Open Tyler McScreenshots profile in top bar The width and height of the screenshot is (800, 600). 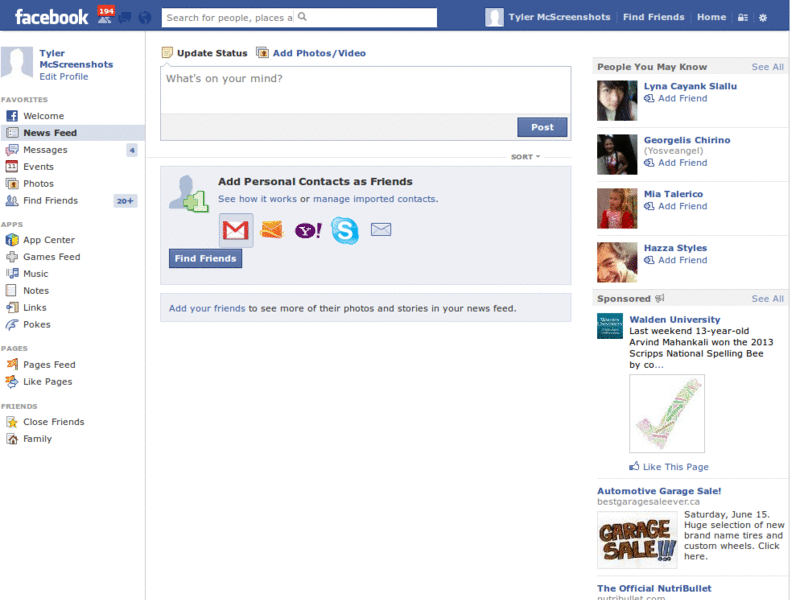coord(547,17)
